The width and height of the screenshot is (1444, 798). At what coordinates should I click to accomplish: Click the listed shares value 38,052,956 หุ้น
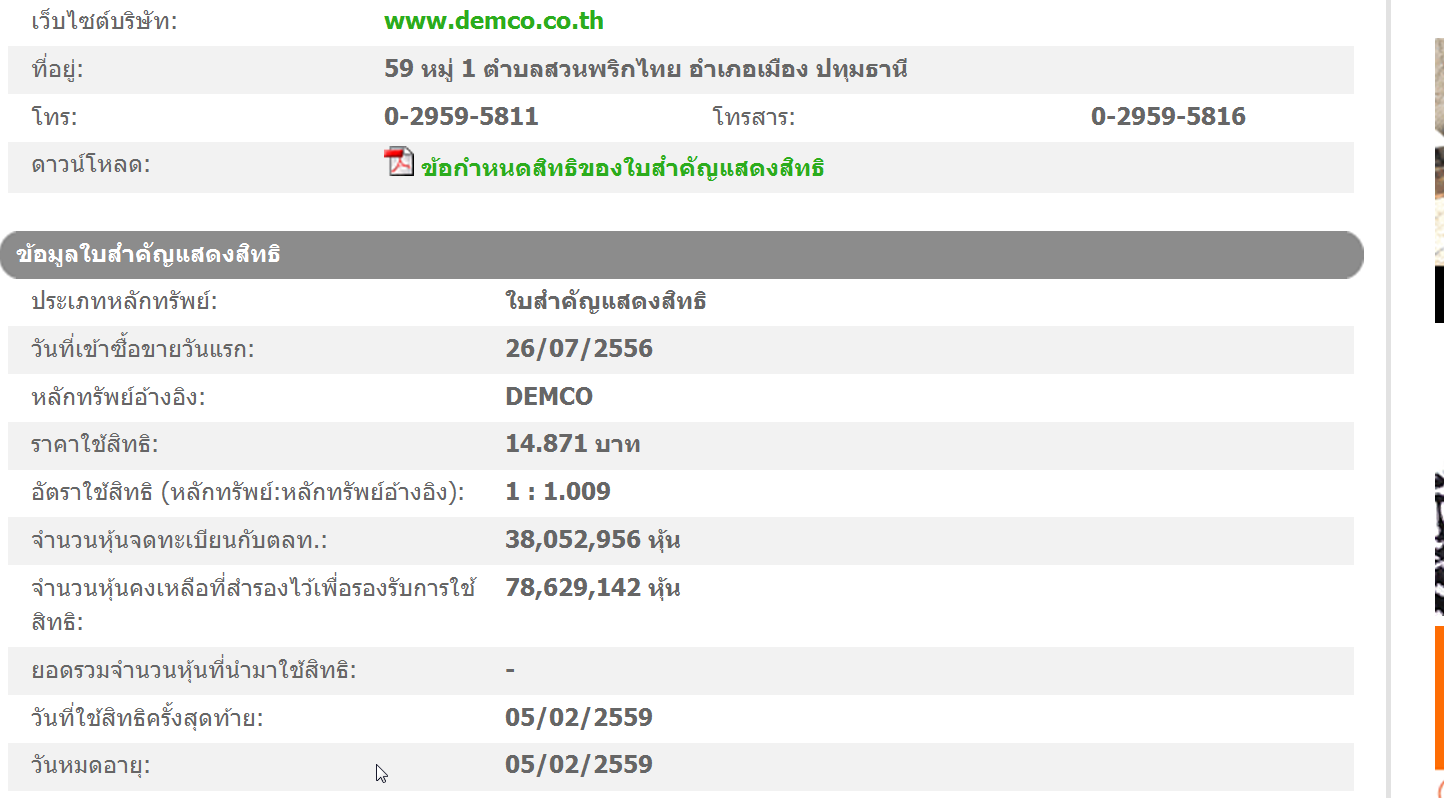tap(593, 540)
